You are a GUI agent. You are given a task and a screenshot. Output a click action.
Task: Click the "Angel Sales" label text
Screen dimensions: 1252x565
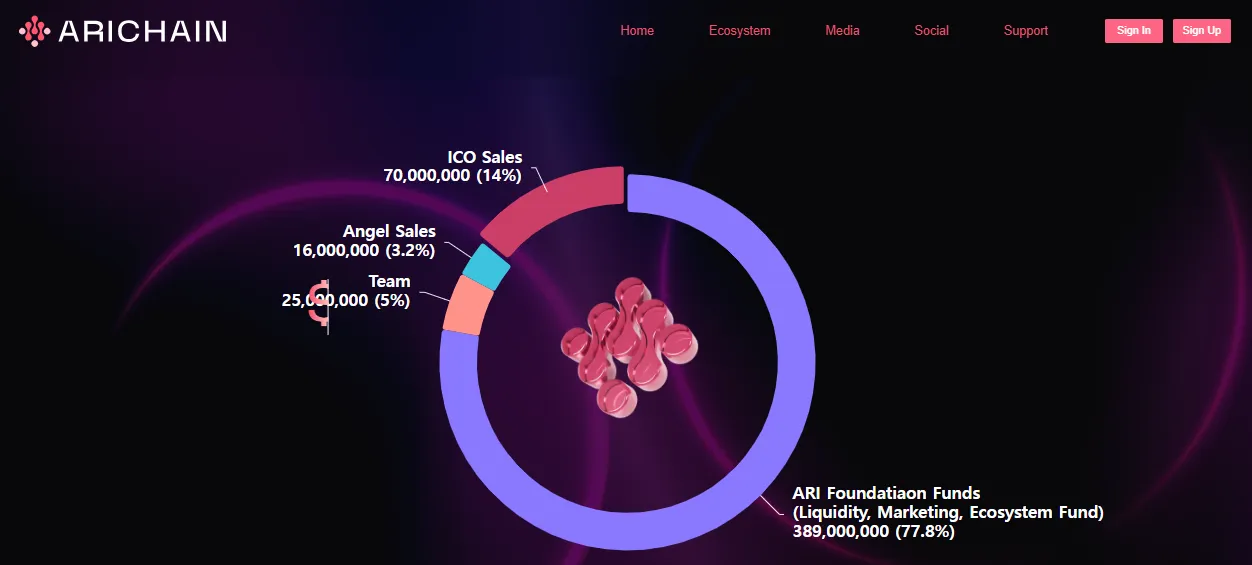(x=389, y=232)
